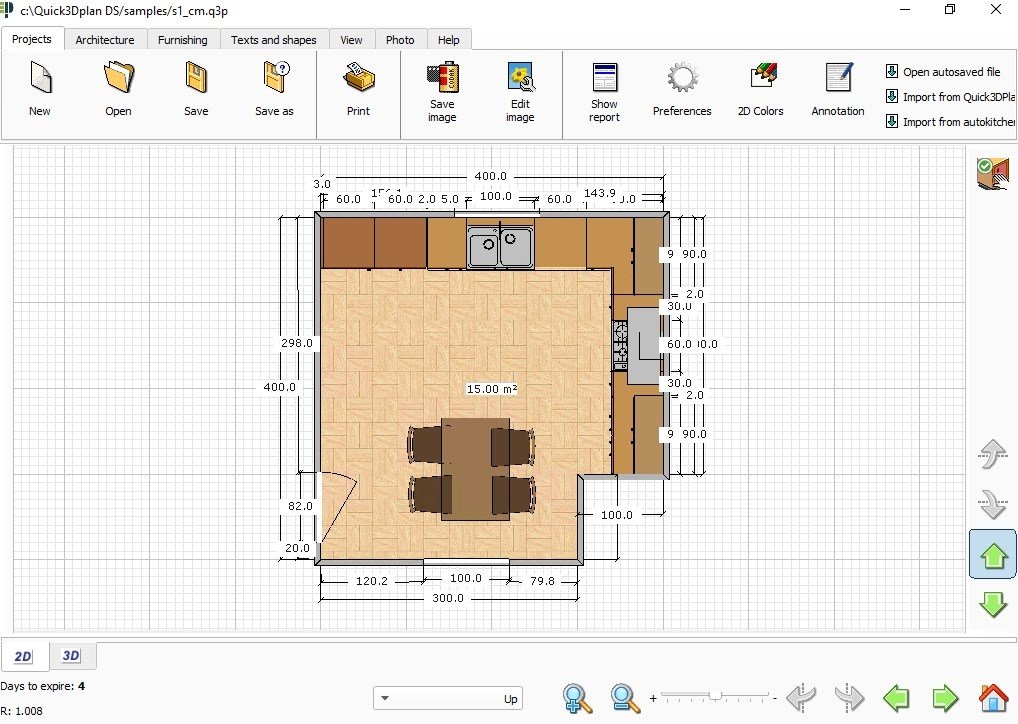Image resolution: width=1018 pixels, height=724 pixels.
Task: Click the rotate left gray arrow at bottom
Action: 801,698
